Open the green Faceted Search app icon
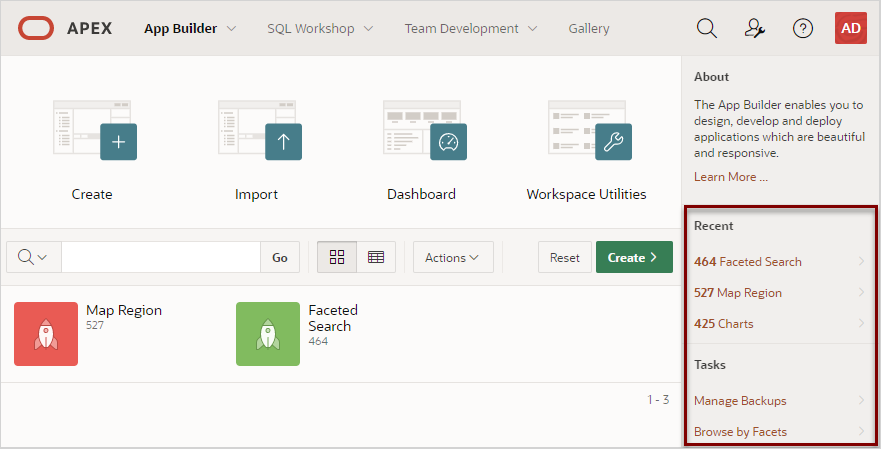 (268, 334)
